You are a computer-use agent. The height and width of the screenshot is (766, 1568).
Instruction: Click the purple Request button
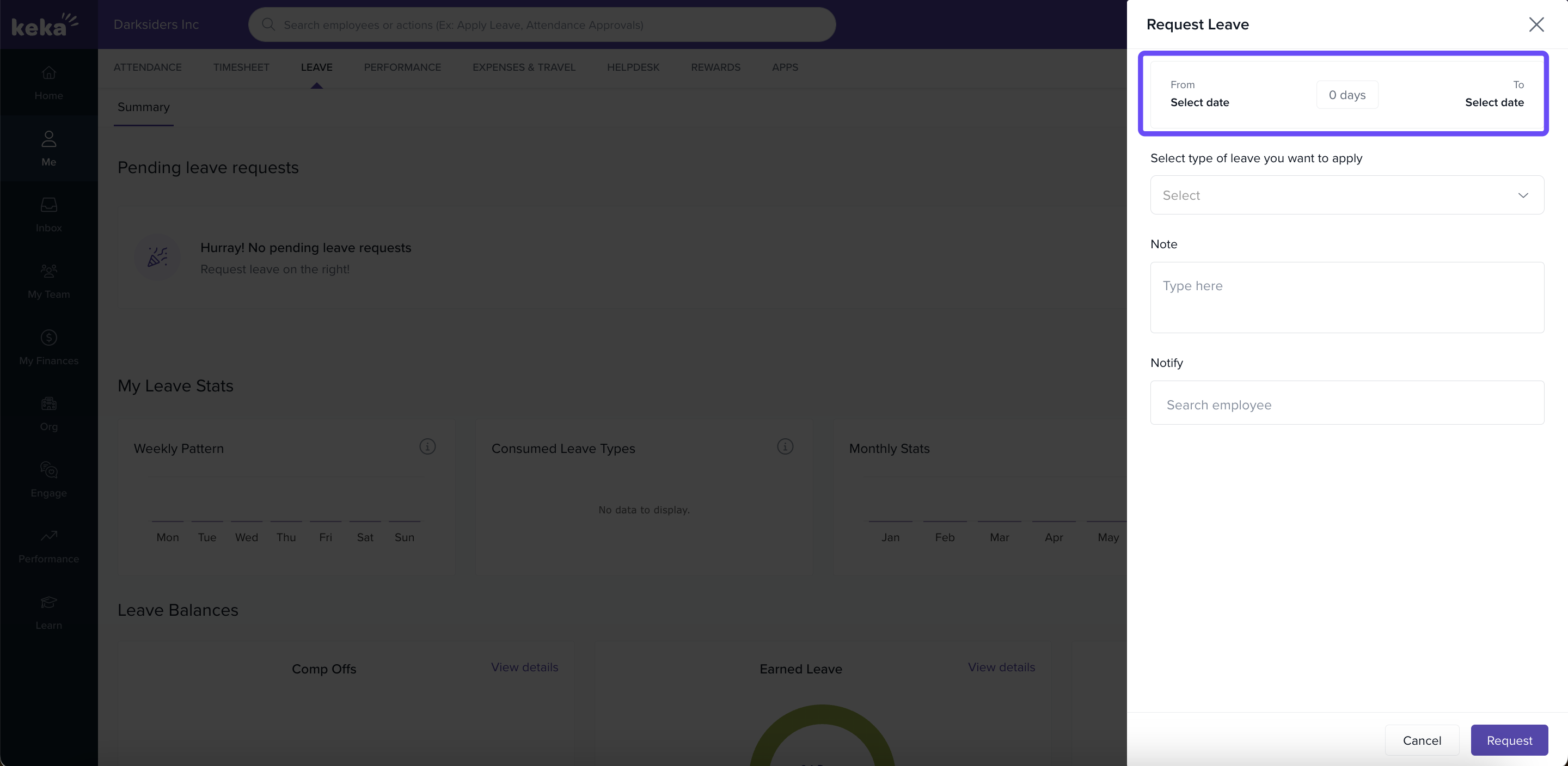click(1509, 740)
